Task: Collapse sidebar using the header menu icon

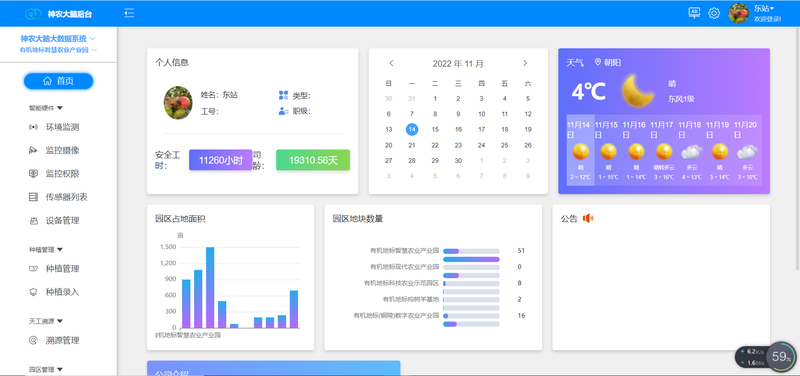Action: [x=129, y=13]
